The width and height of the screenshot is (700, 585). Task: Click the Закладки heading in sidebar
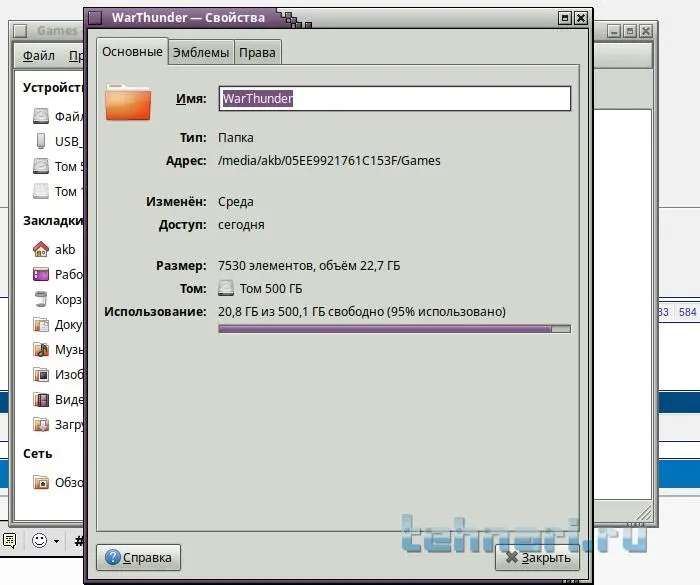tap(53, 221)
